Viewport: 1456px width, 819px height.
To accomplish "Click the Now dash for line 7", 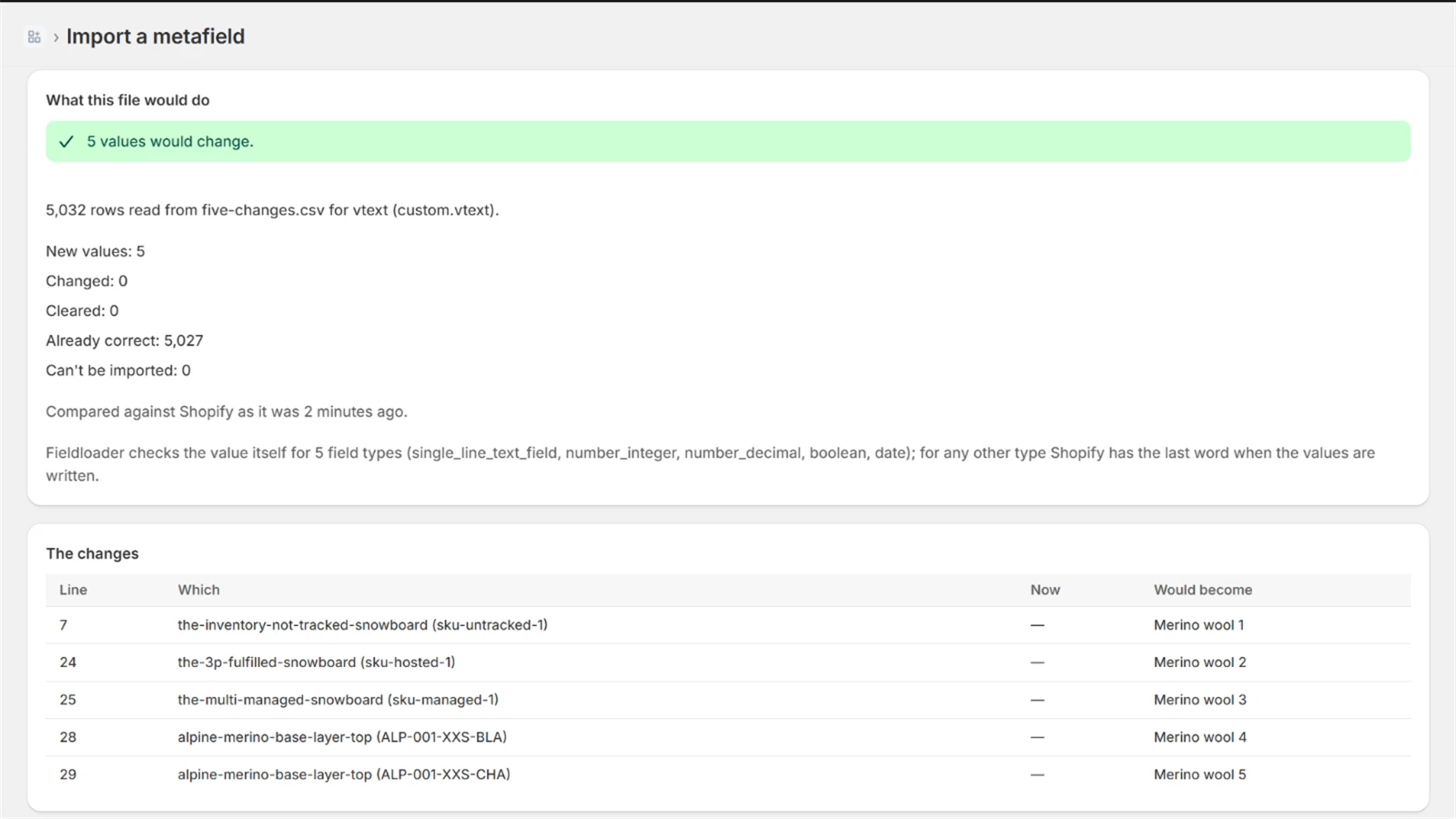I will click(1037, 625).
